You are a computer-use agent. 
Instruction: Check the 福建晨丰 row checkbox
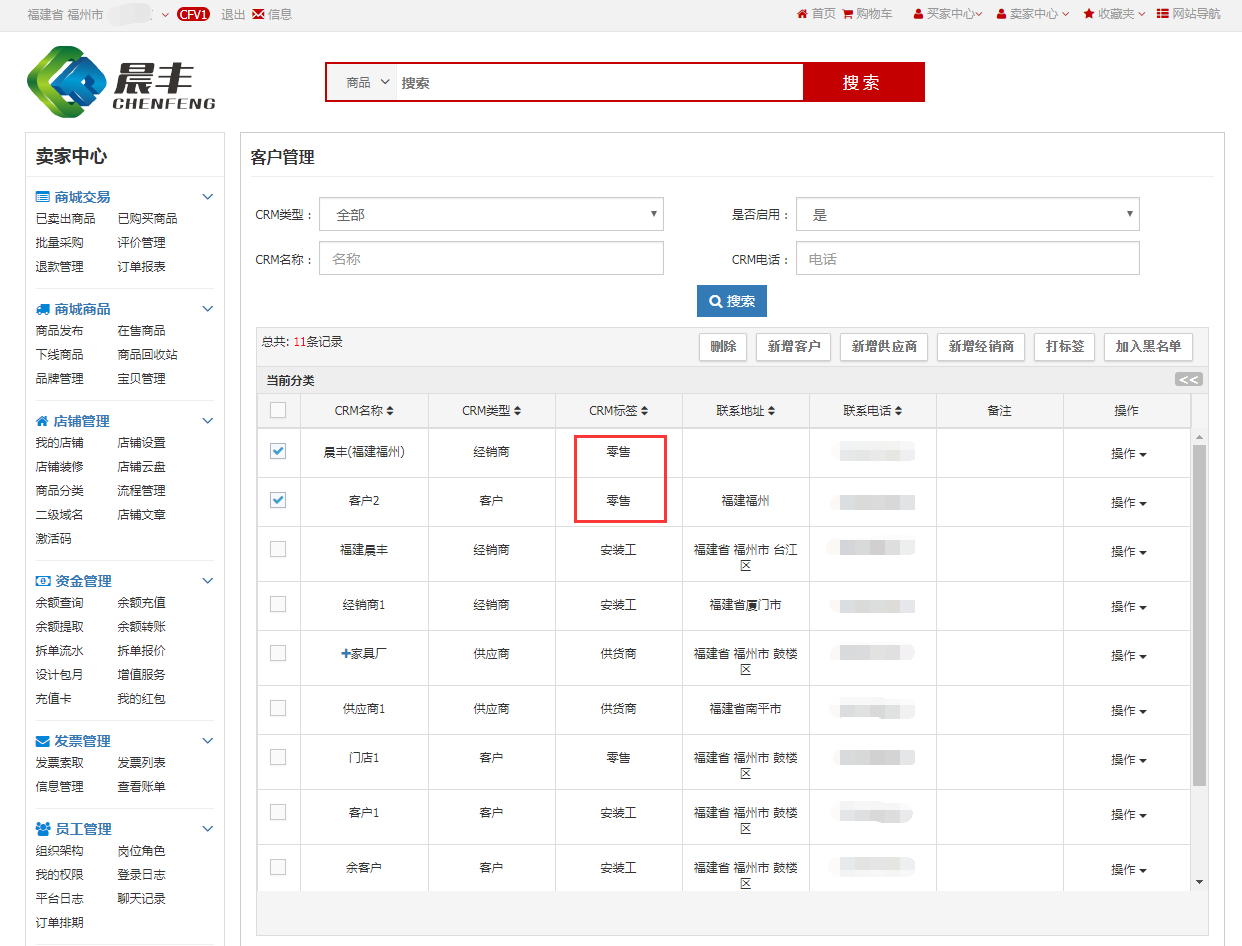(278, 549)
